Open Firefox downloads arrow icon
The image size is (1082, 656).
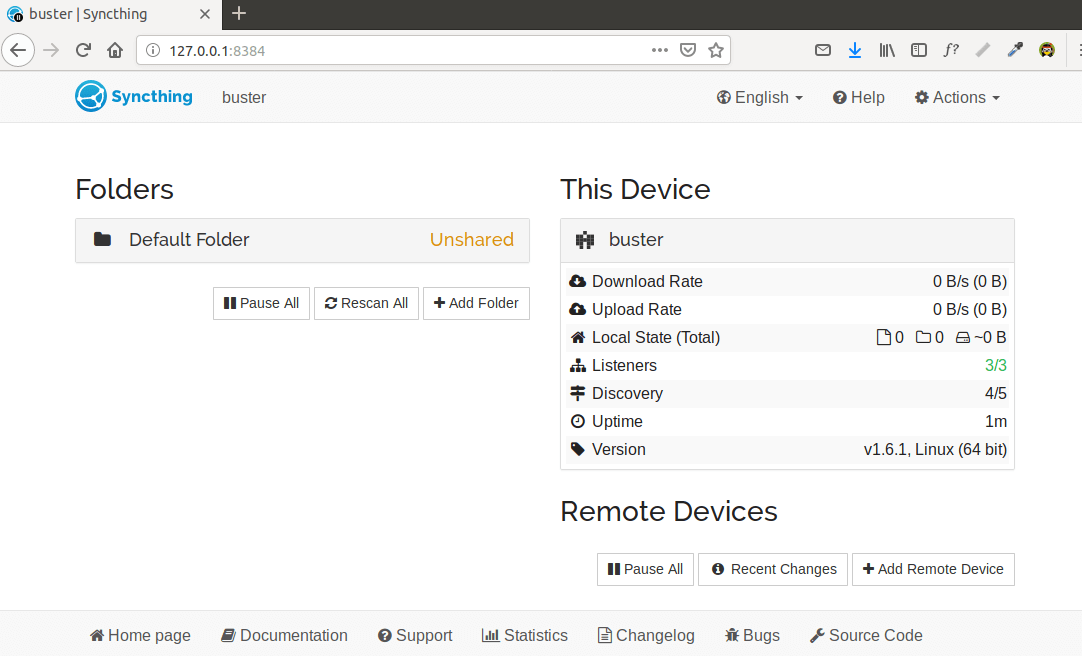click(854, 50)
